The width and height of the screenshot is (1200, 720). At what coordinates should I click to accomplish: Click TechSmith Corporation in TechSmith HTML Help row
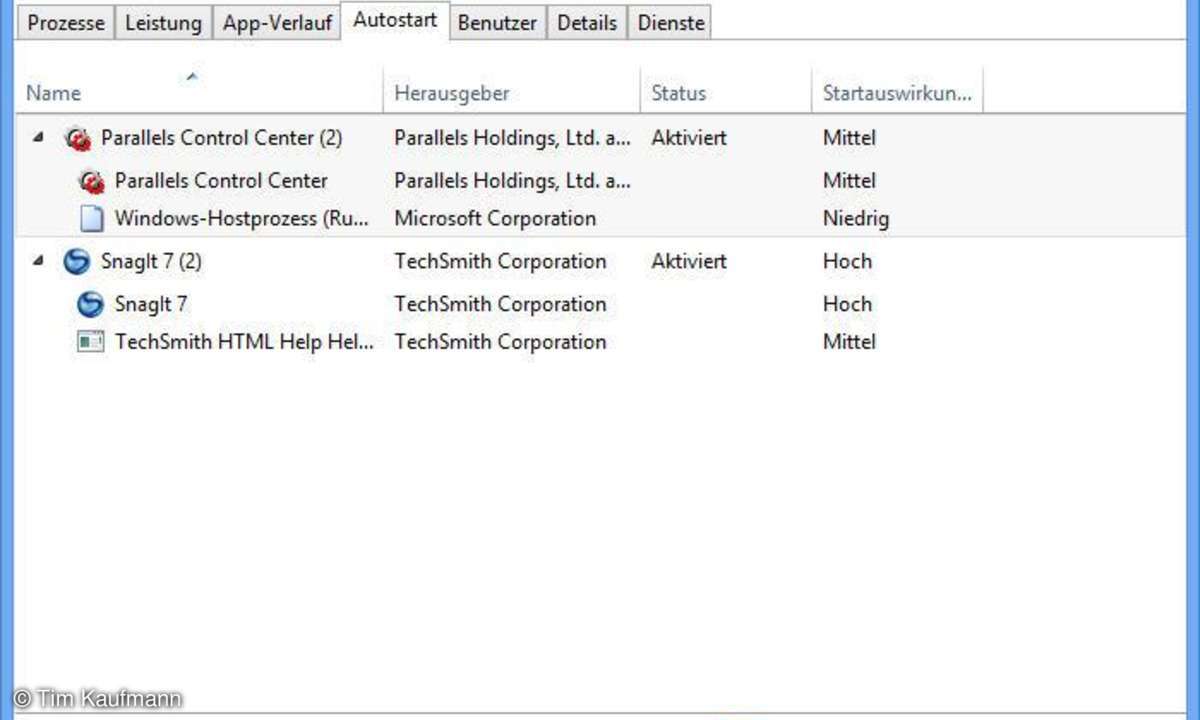pos(500,342)
